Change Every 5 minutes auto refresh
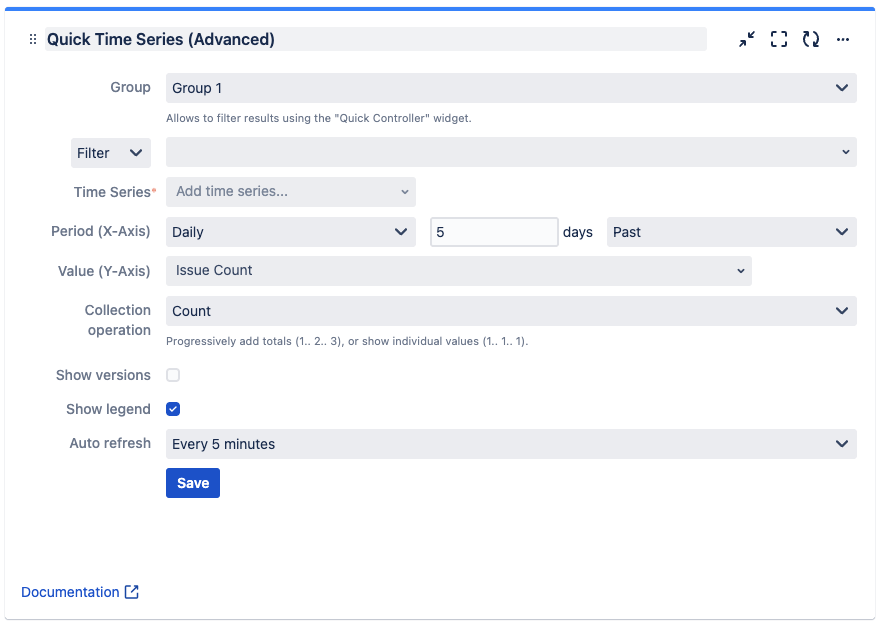Screen dimensions: 880x625 coord(511,444)
